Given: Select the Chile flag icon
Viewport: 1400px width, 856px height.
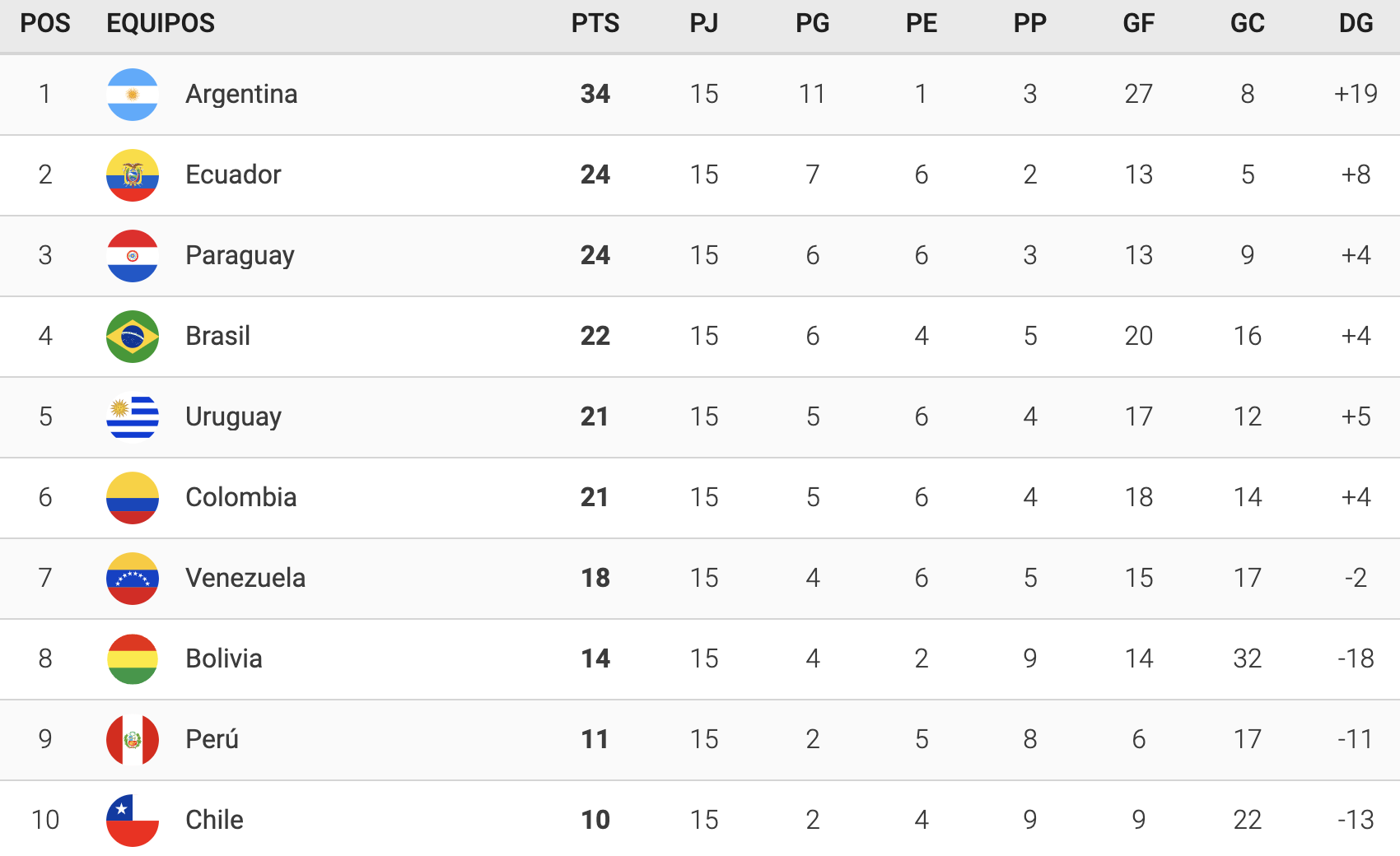Looking at the screenshot, I should [133, 821].
